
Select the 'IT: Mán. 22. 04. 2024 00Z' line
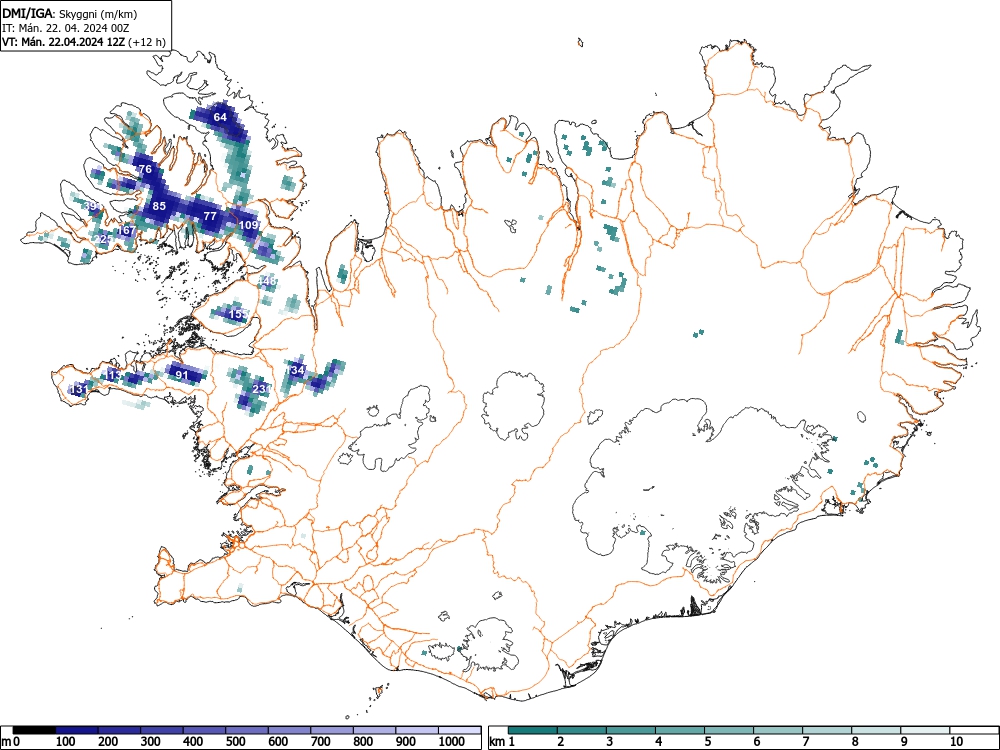pos(66,28)
